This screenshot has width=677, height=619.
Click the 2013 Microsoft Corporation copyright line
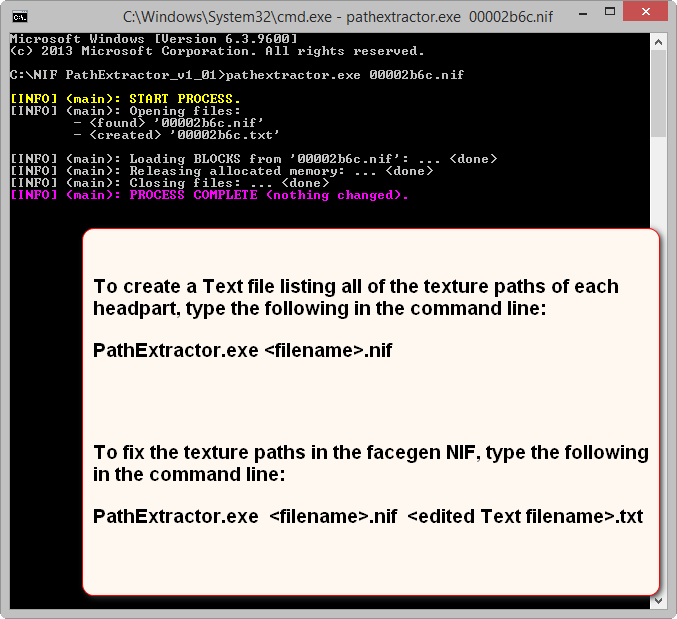[217, 51]
